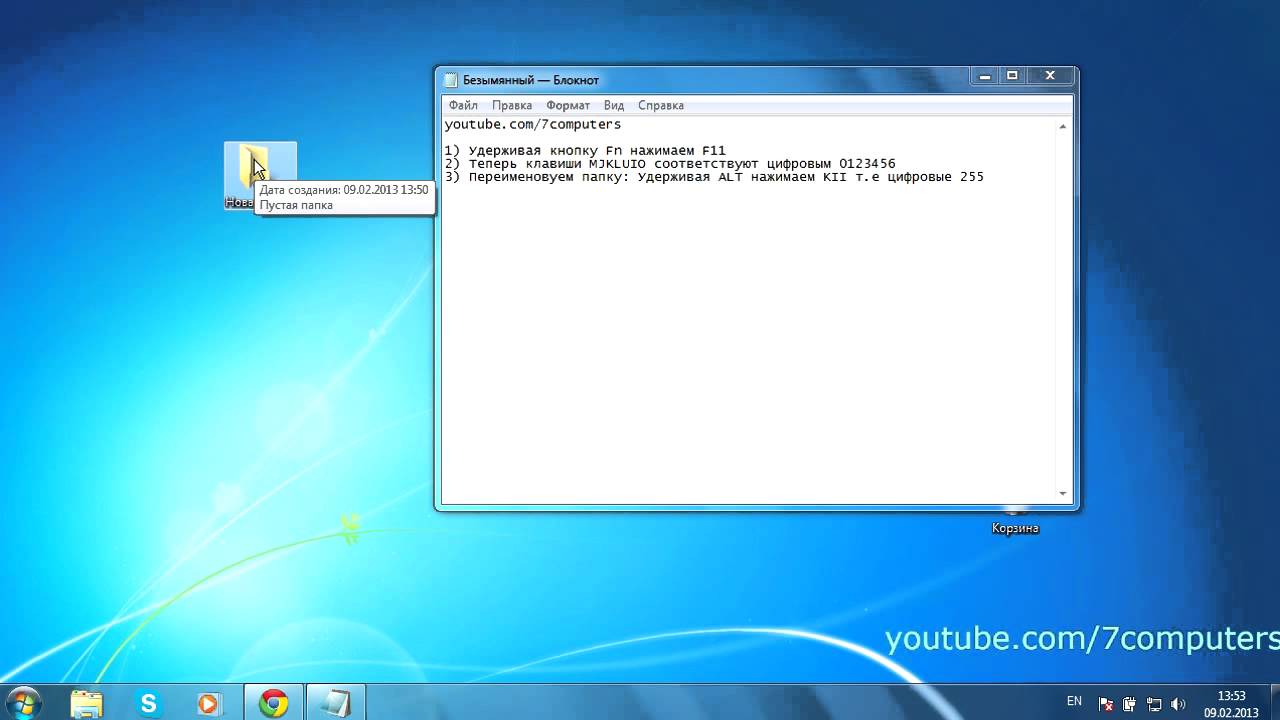Click the power plug battery tray icon

pyautogui.click(x=1130, y=704)
